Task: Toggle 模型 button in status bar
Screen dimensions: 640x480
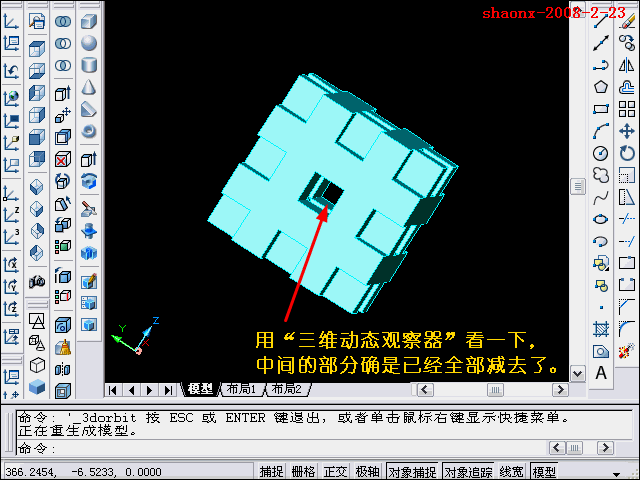Action: pyautogui.click(x=544, y=471)
